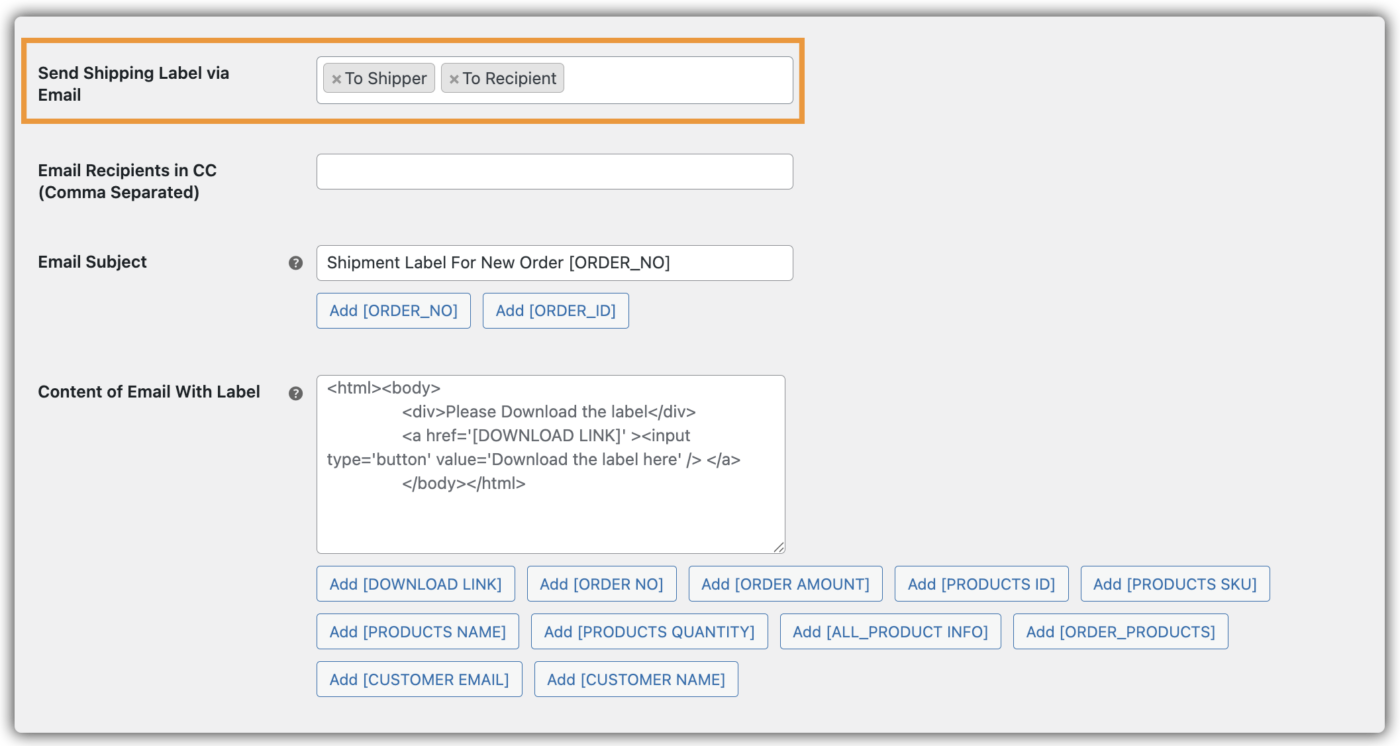Viewport: 1400px width, 746px height.
Task: Add the [CUSTOMER NAME] placeholder
Action: coord(636,680)
